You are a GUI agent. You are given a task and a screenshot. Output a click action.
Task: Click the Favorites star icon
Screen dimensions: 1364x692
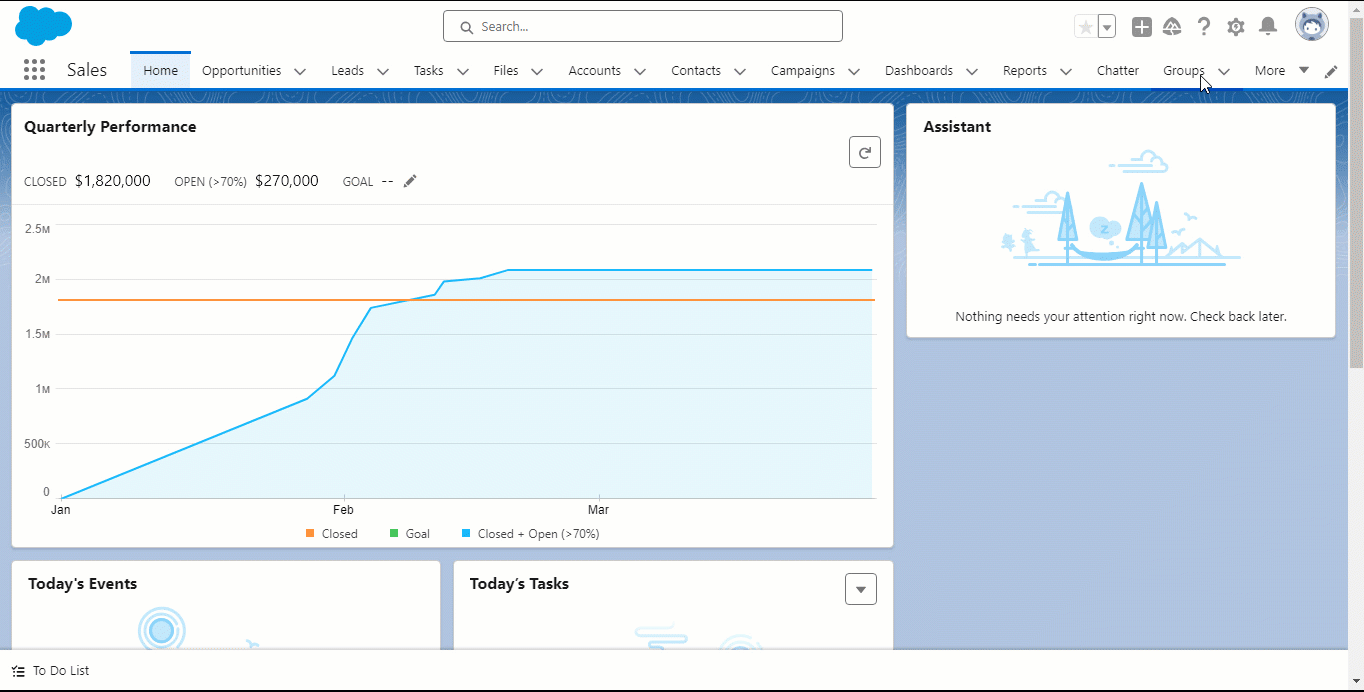point(1085,27)
